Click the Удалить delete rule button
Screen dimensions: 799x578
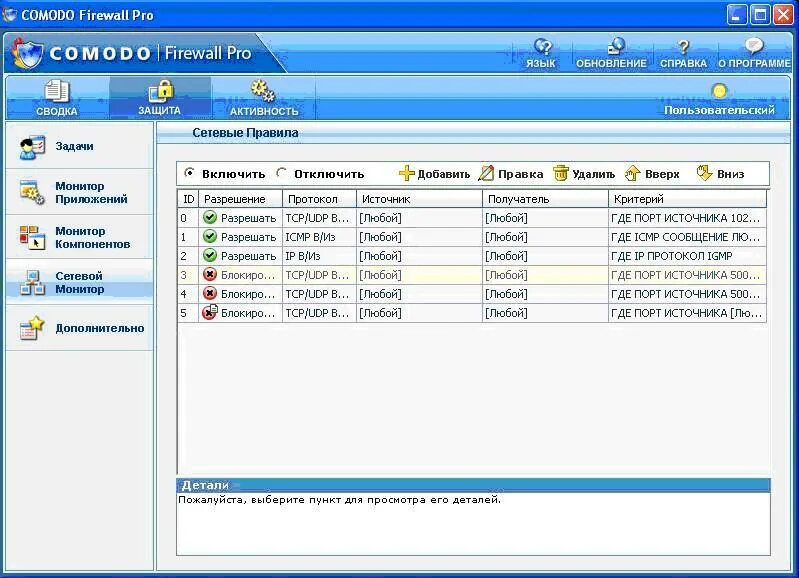click(584, 174)
